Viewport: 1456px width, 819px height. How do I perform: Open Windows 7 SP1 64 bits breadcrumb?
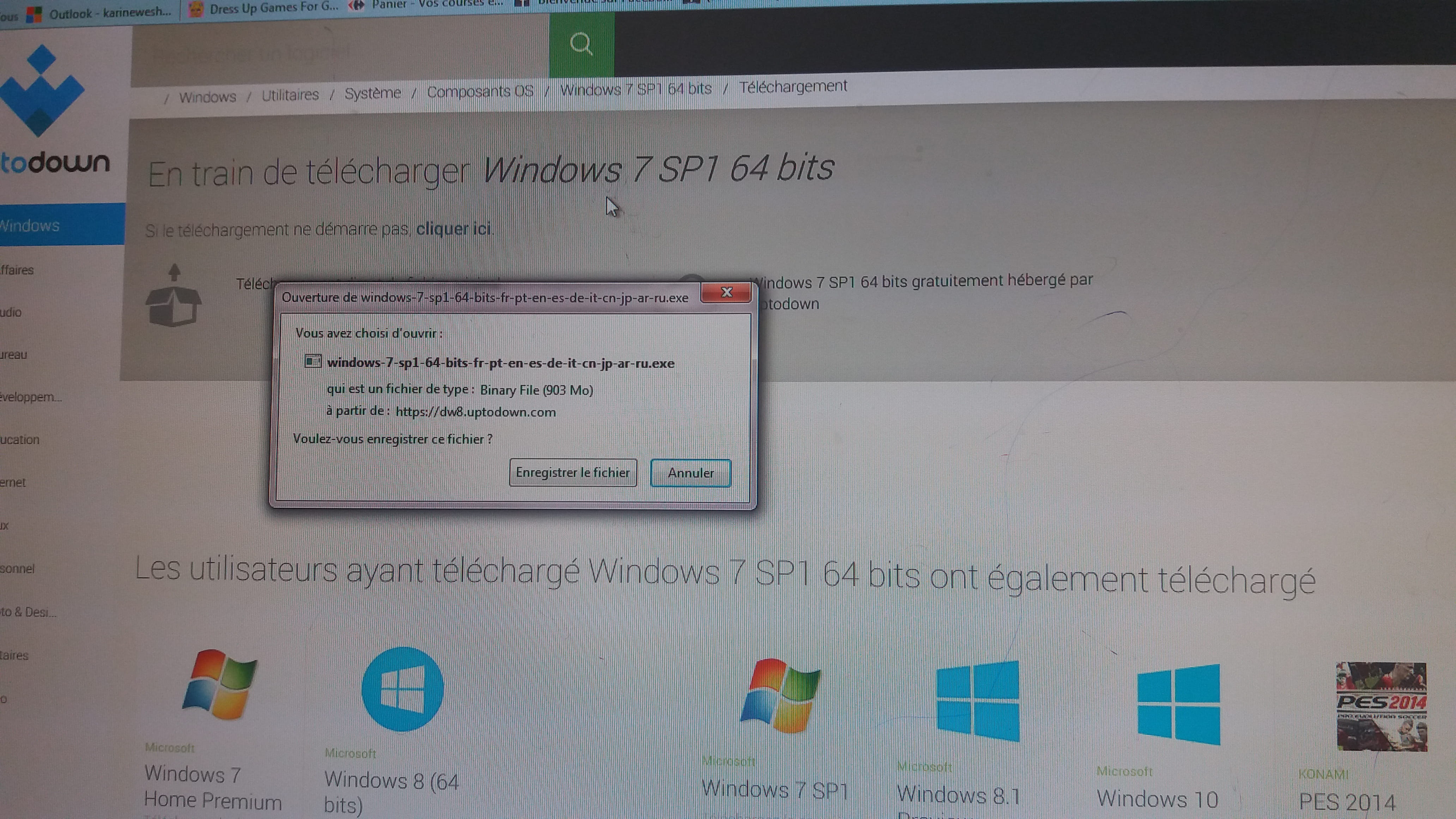635,89
